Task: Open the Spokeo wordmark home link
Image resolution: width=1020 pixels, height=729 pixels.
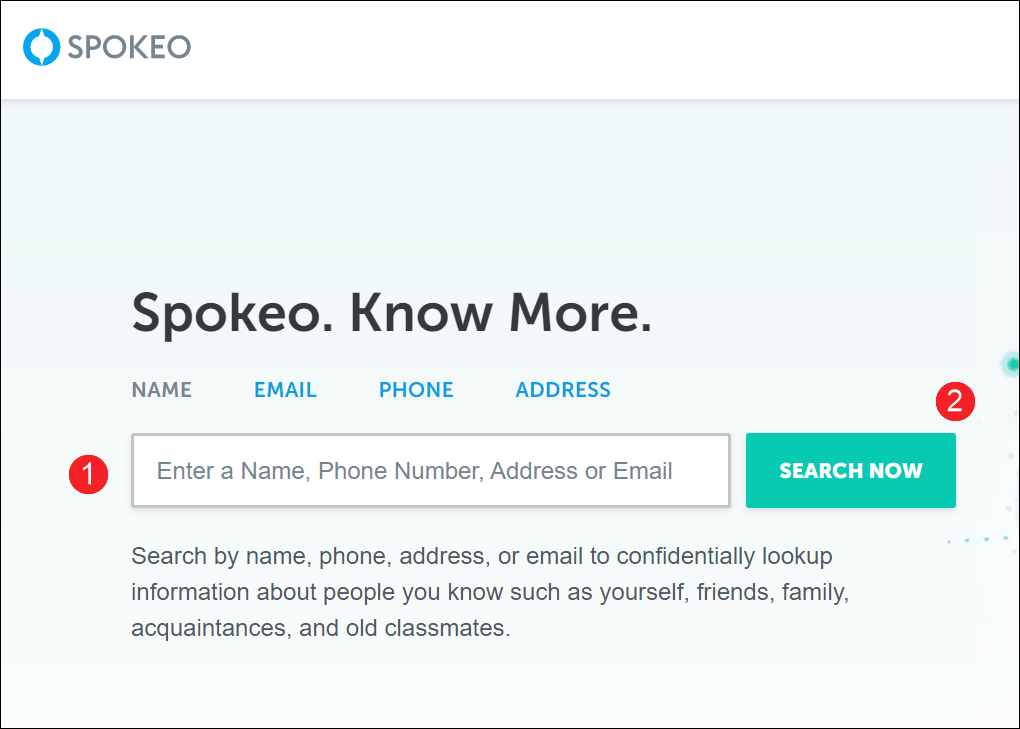Action: tap(129, 47)
